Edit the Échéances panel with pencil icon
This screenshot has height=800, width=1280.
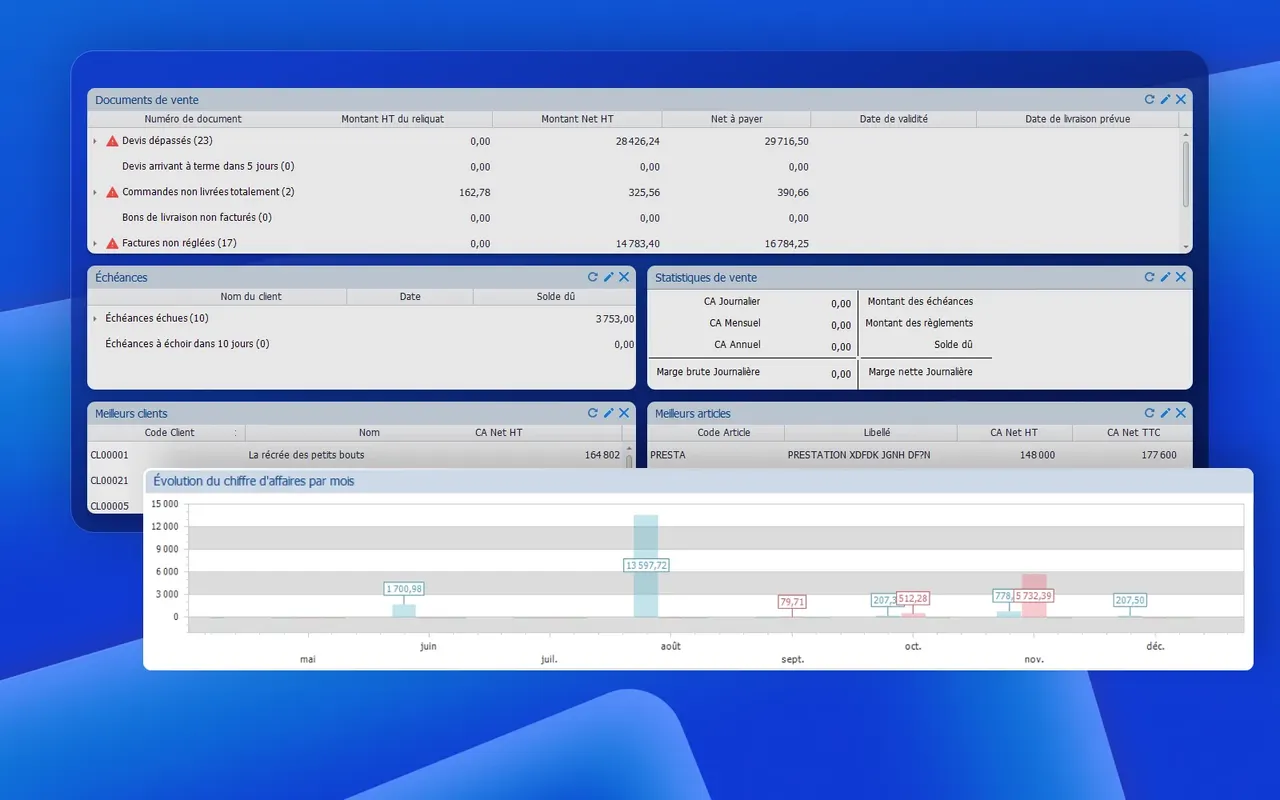point(608,277)
